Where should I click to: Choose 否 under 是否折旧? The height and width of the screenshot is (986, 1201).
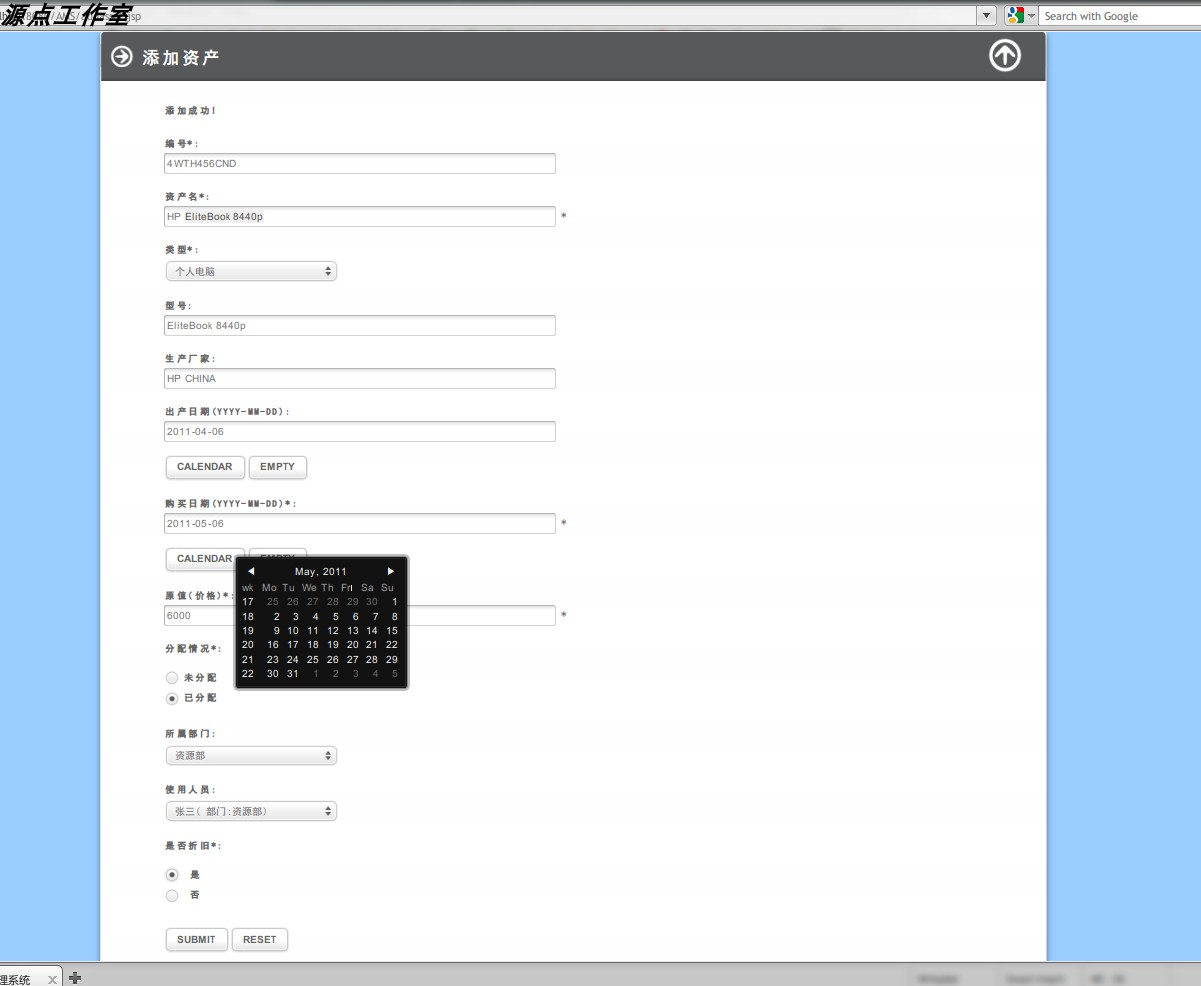(171, 895)
